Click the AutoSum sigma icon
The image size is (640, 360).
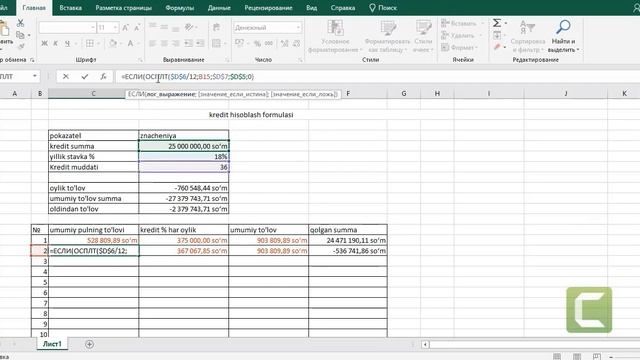(497, 23)
